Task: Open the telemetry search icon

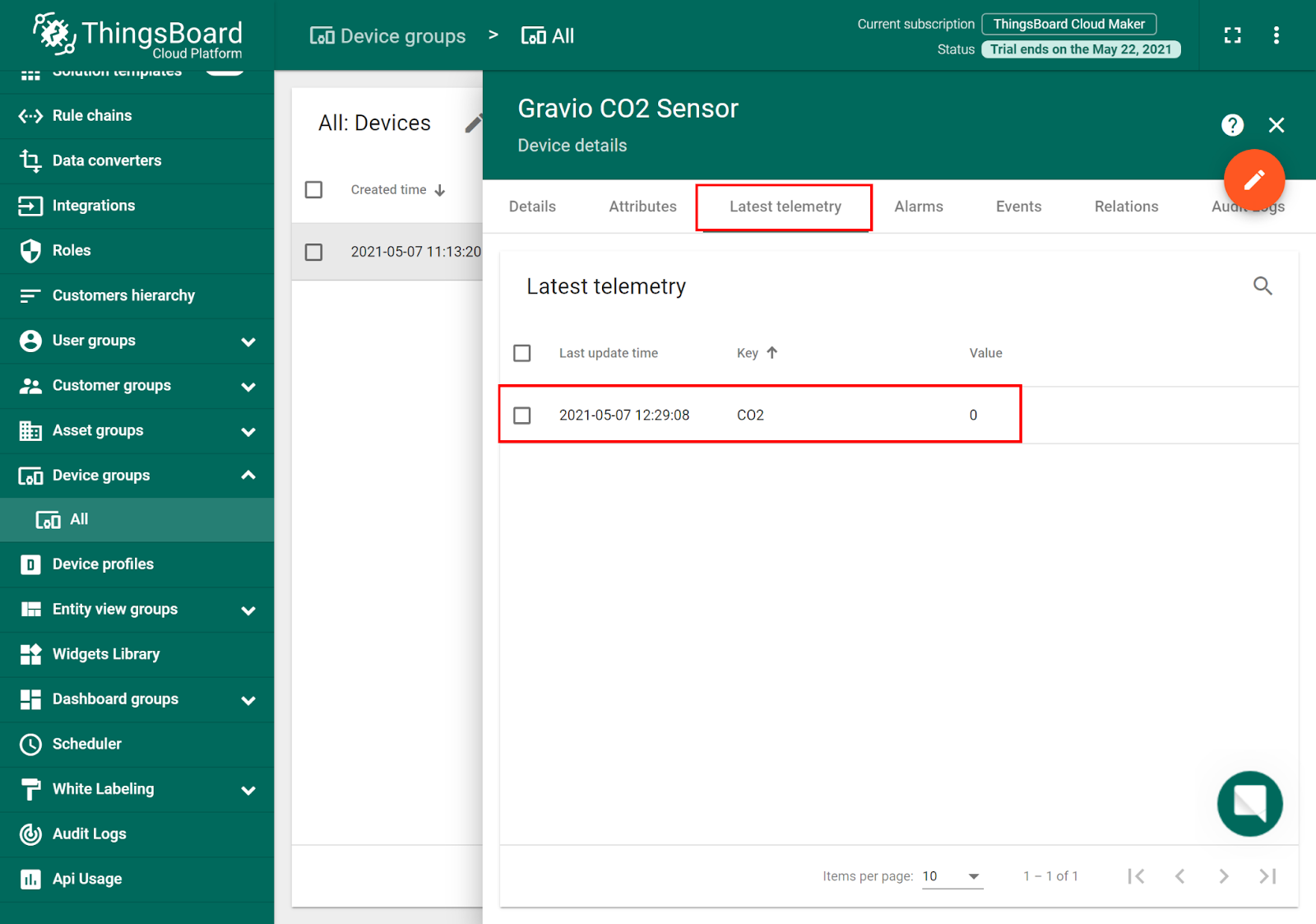Action: coord(1263,286)
